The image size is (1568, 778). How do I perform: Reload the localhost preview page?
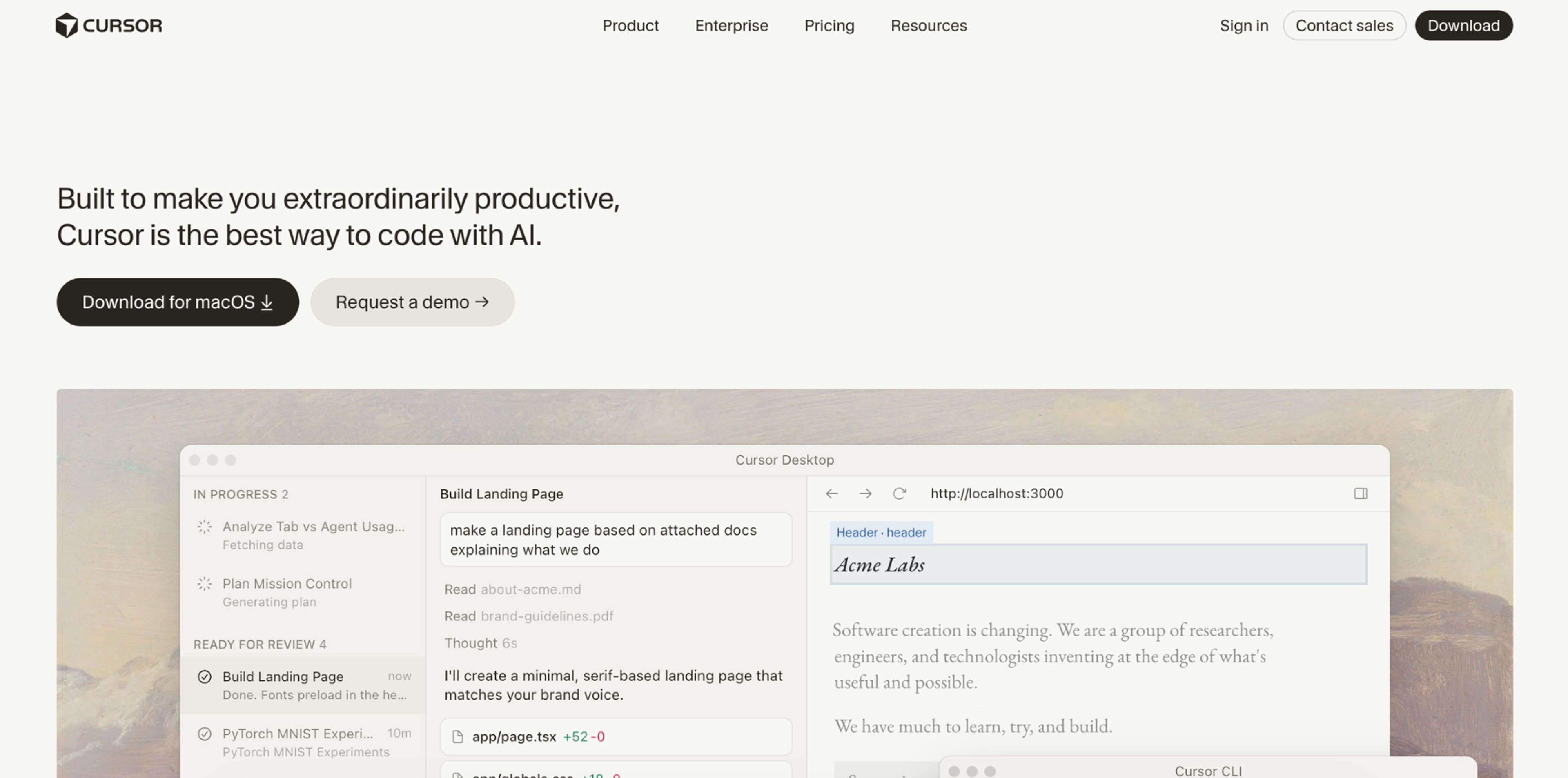coord(899,493)
